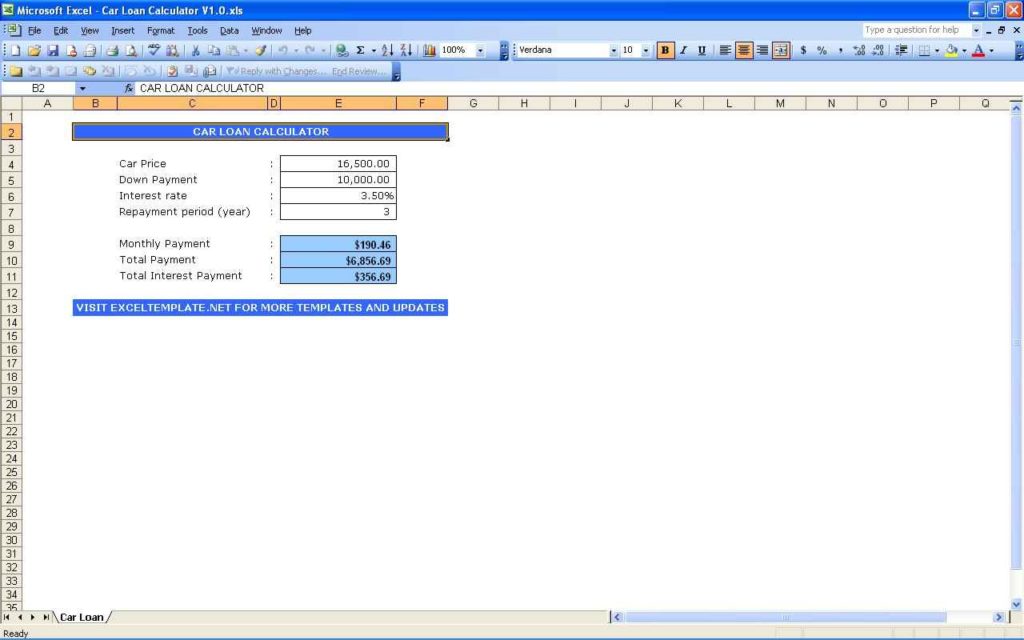Image resolution: width=1024 pixels, height=640 pixels.
Task: Open the Insert menu
Action: (123, 31)
